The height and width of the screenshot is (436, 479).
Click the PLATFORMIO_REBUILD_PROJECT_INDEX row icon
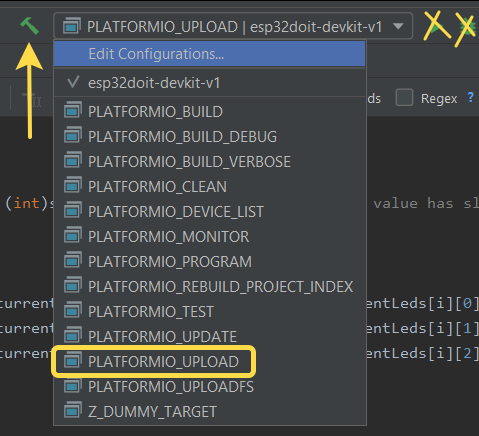point(73,285)
